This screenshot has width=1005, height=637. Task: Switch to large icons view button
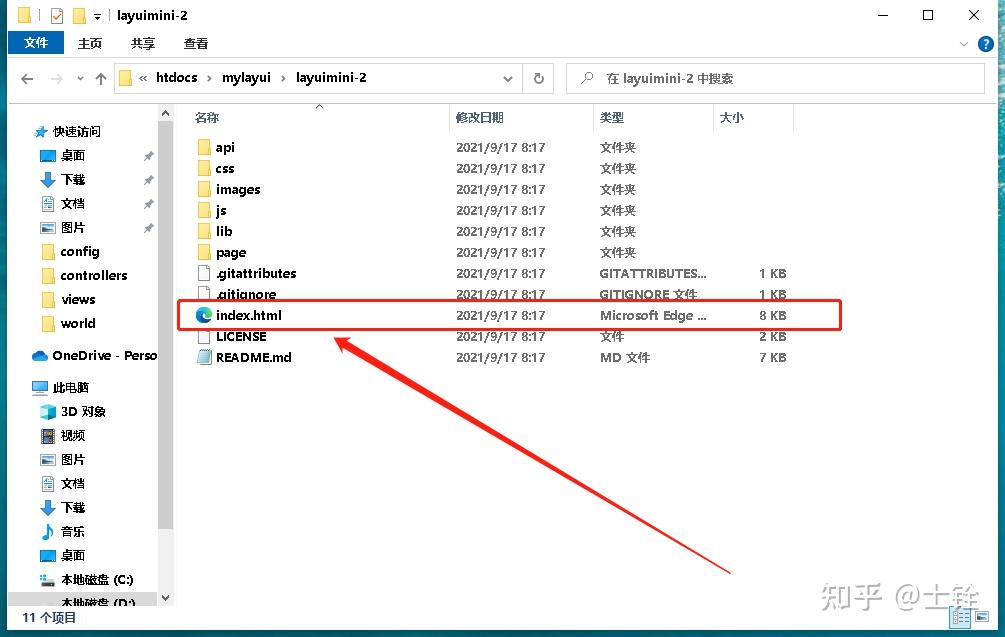click(x=982, y=616)
